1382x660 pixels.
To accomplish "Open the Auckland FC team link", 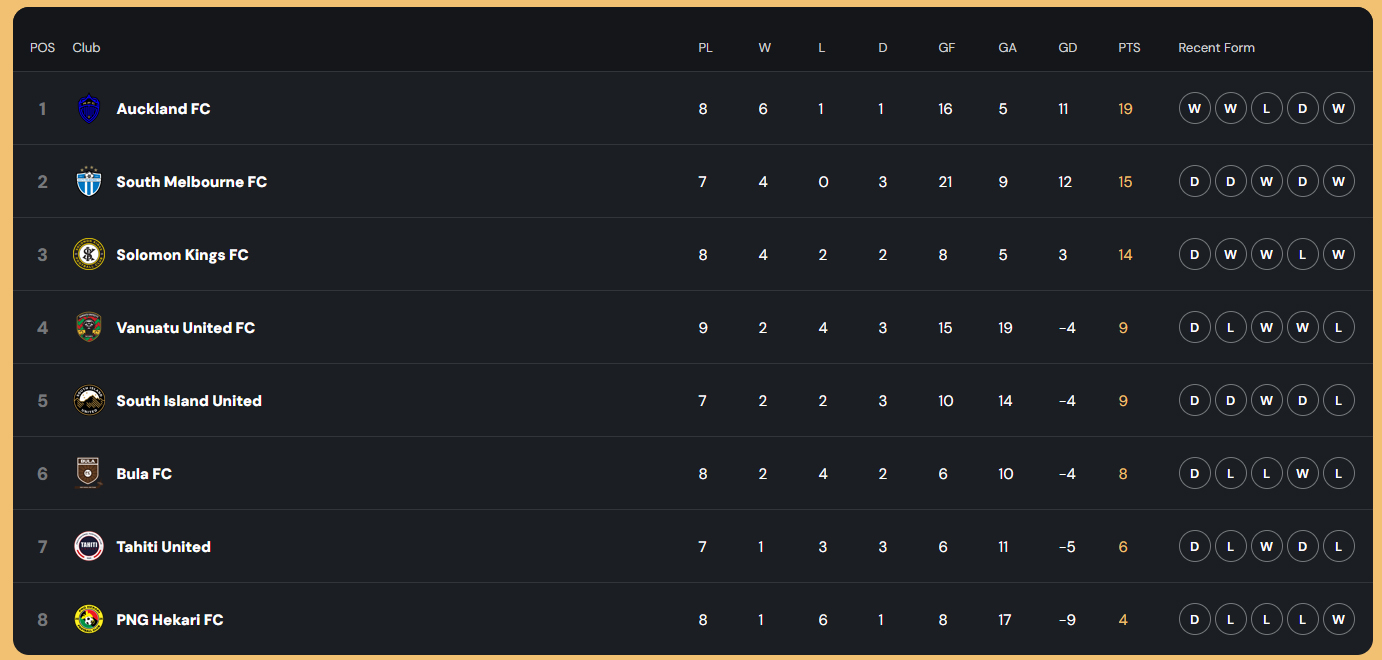I will point(163,109).
